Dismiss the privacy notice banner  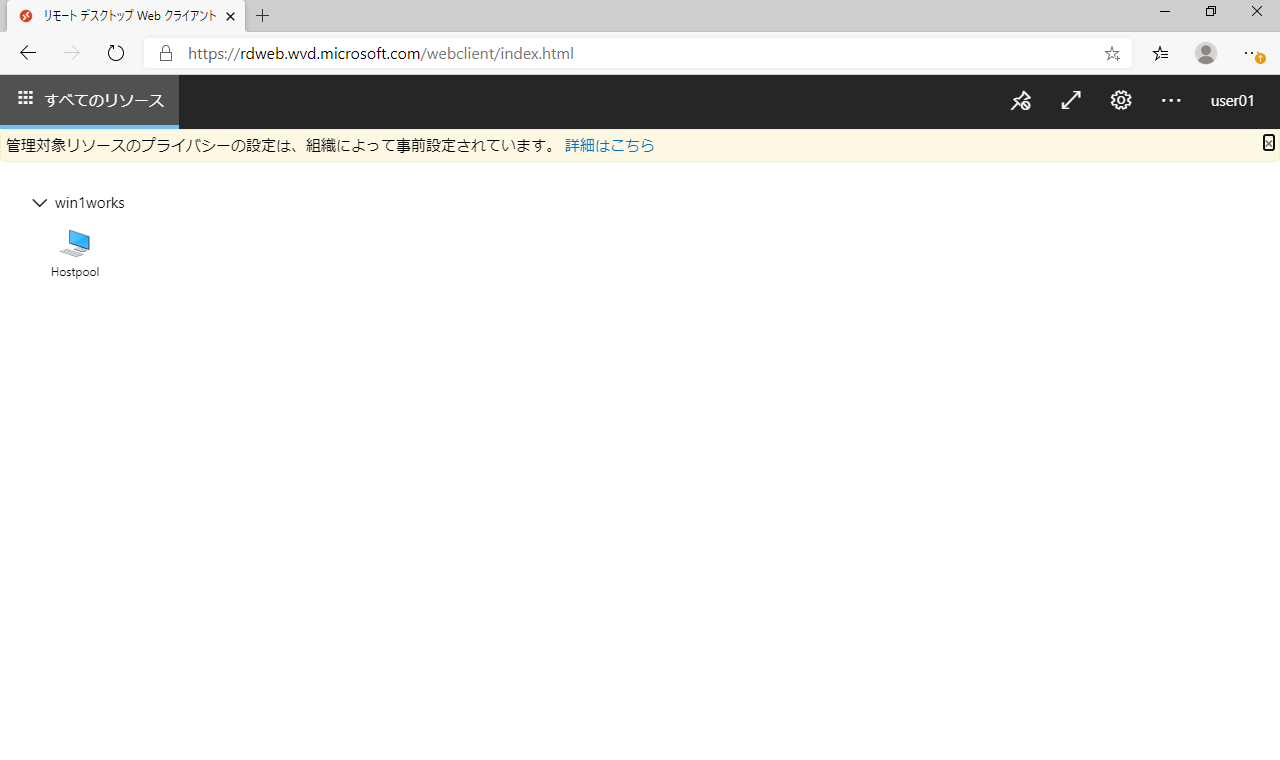tap(1268, 143)
